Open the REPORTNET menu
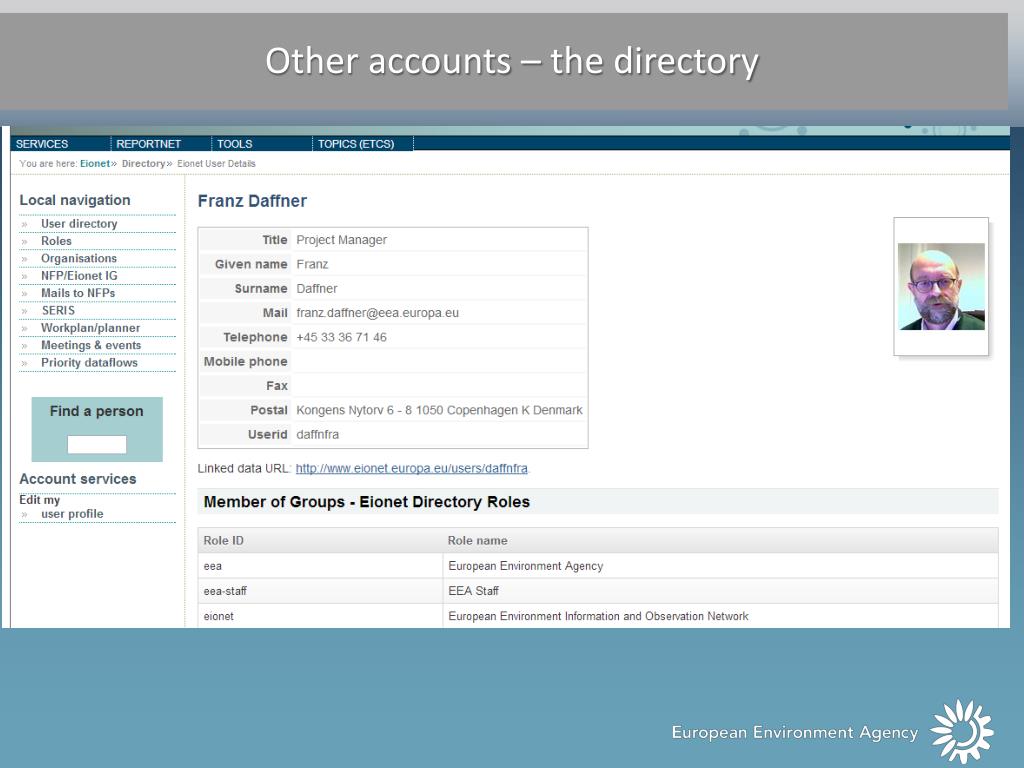Viewport: 1024px width, 768px height. [148, 144]
